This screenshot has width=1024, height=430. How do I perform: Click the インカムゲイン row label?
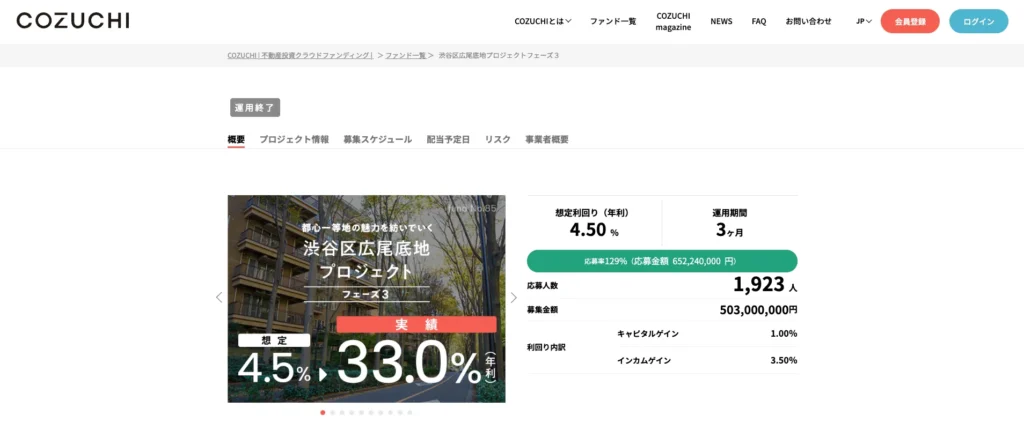point(644,360)
